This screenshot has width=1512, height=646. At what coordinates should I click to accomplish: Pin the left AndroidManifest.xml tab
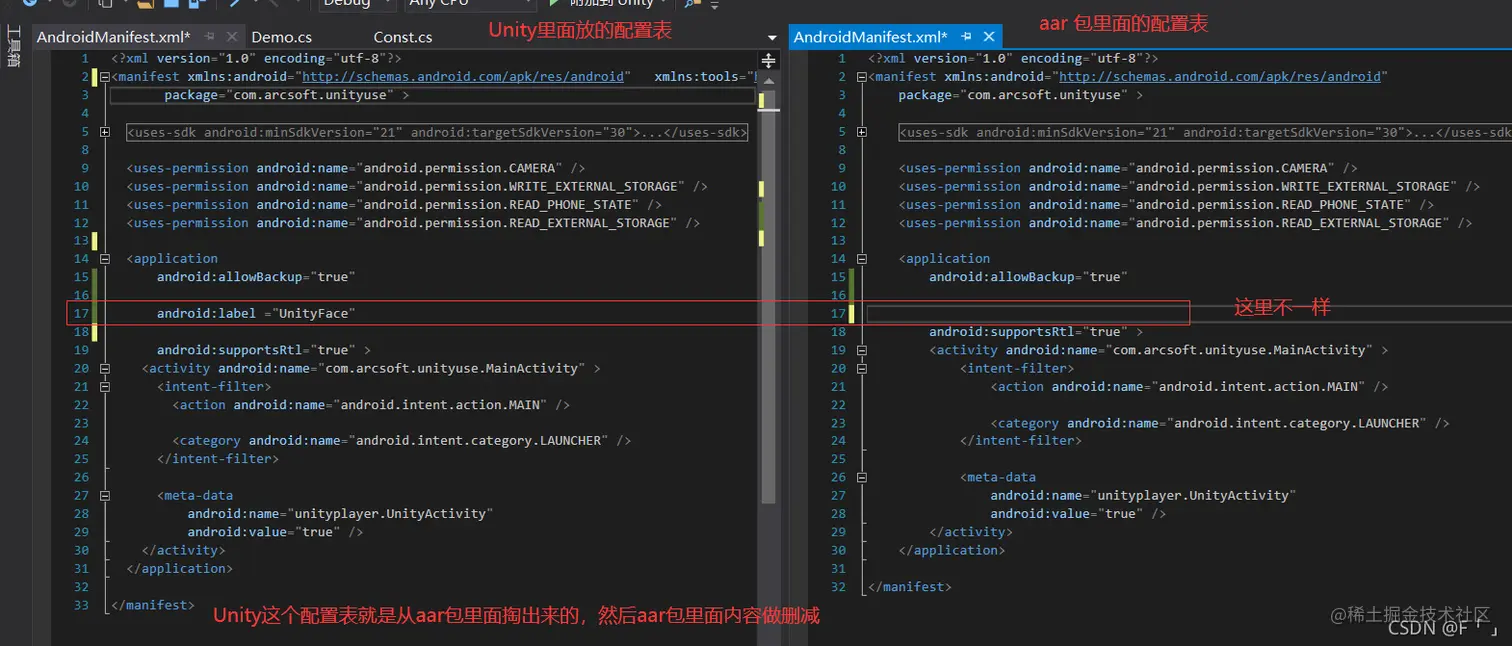[210, 37]
